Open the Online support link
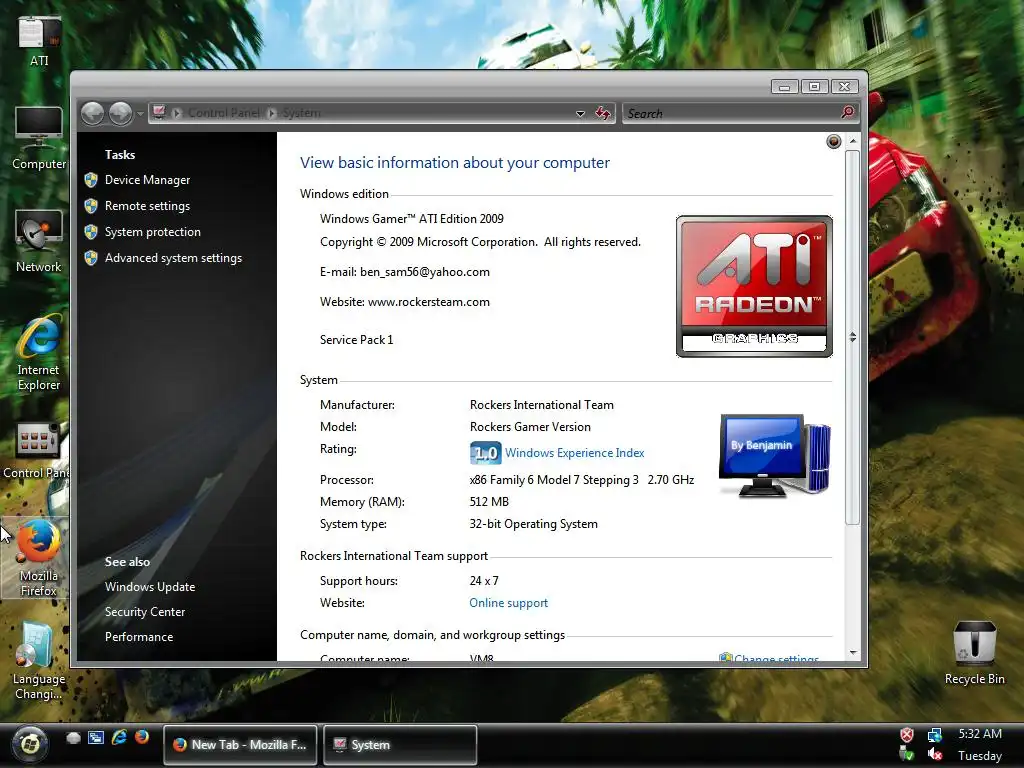This screenshot has width=1024, height=768. pos(509,603)
